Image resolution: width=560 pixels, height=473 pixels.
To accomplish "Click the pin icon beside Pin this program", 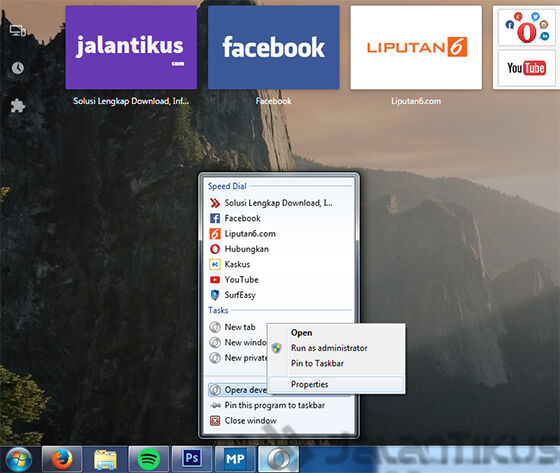I will tap(215, 405).
